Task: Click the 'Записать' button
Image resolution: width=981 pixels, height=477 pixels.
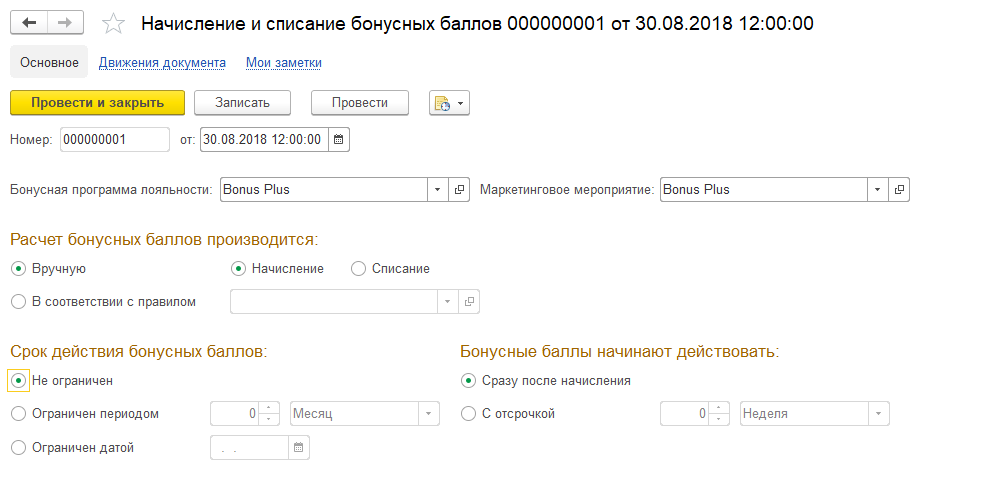Action: (x=242, y=103)
